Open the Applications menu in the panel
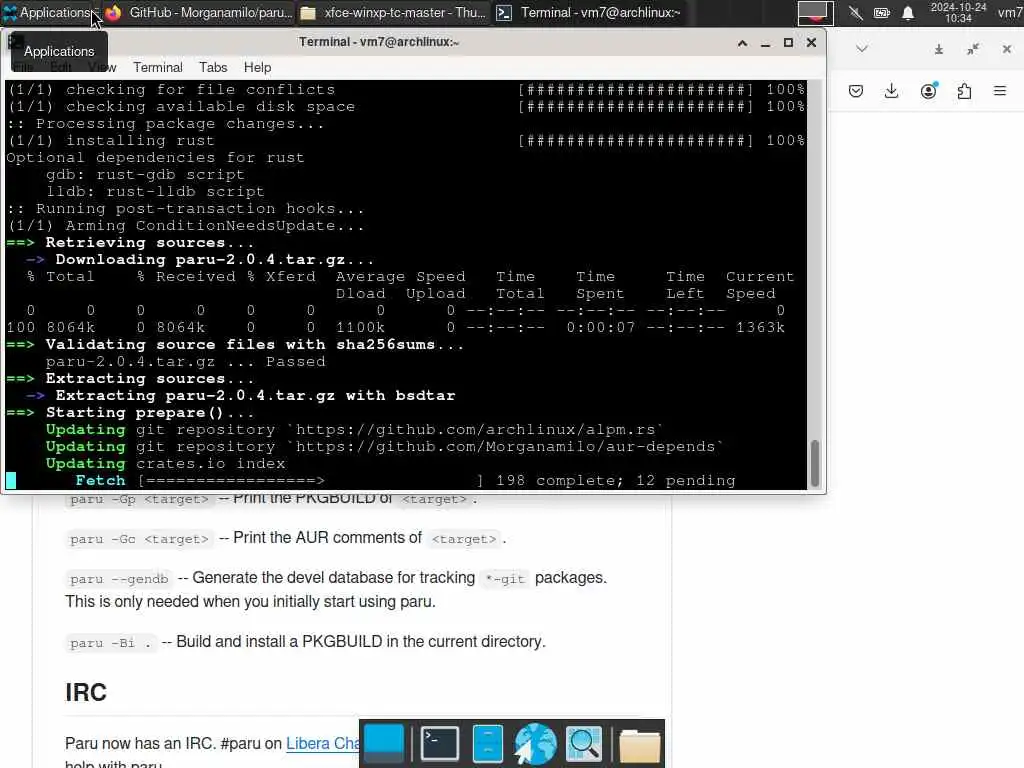Screen dimensions: 1024x768 pos(50,12)
